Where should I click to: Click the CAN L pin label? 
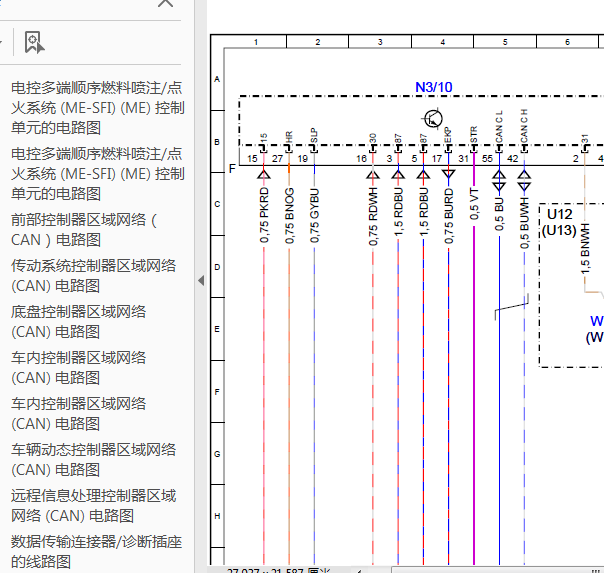499,126
